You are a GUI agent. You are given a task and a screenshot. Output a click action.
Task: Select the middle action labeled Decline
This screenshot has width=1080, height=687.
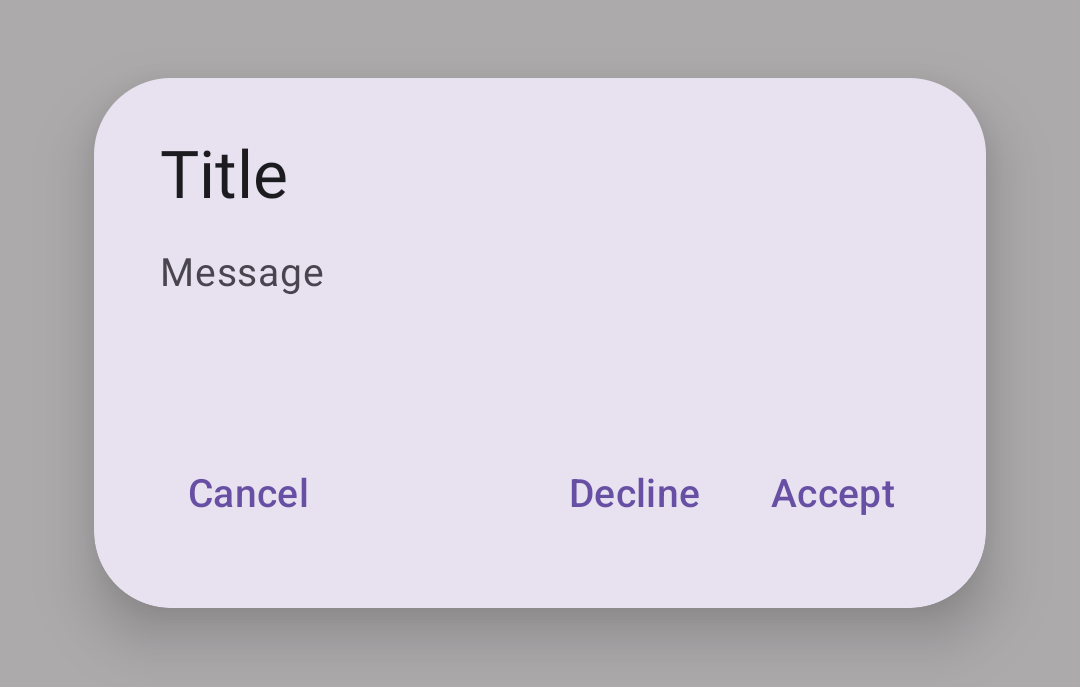[x=634, y=493]
